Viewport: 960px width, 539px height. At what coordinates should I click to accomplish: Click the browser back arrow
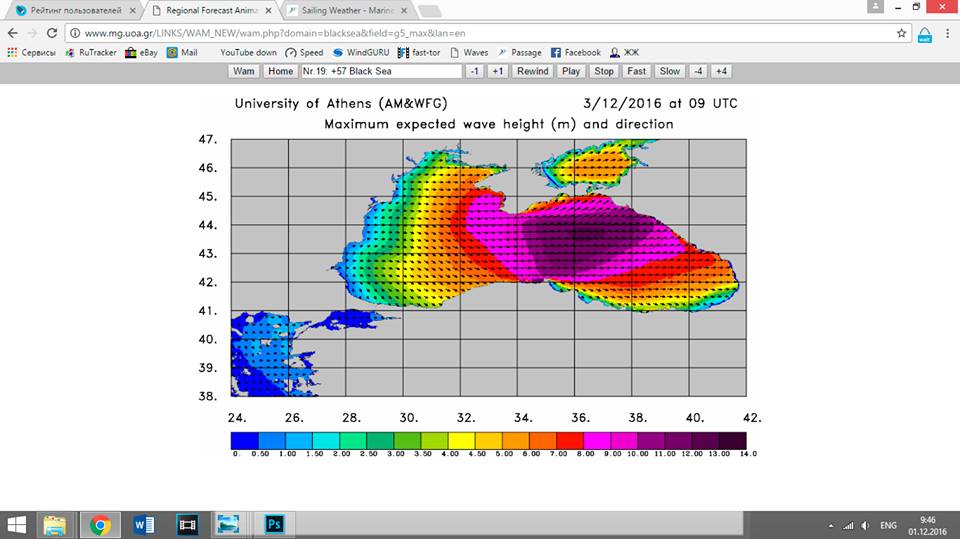pos(12,33)
